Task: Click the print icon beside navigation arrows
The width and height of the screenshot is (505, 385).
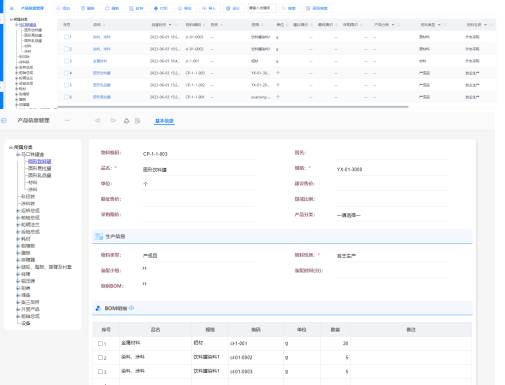Action: 126,121
